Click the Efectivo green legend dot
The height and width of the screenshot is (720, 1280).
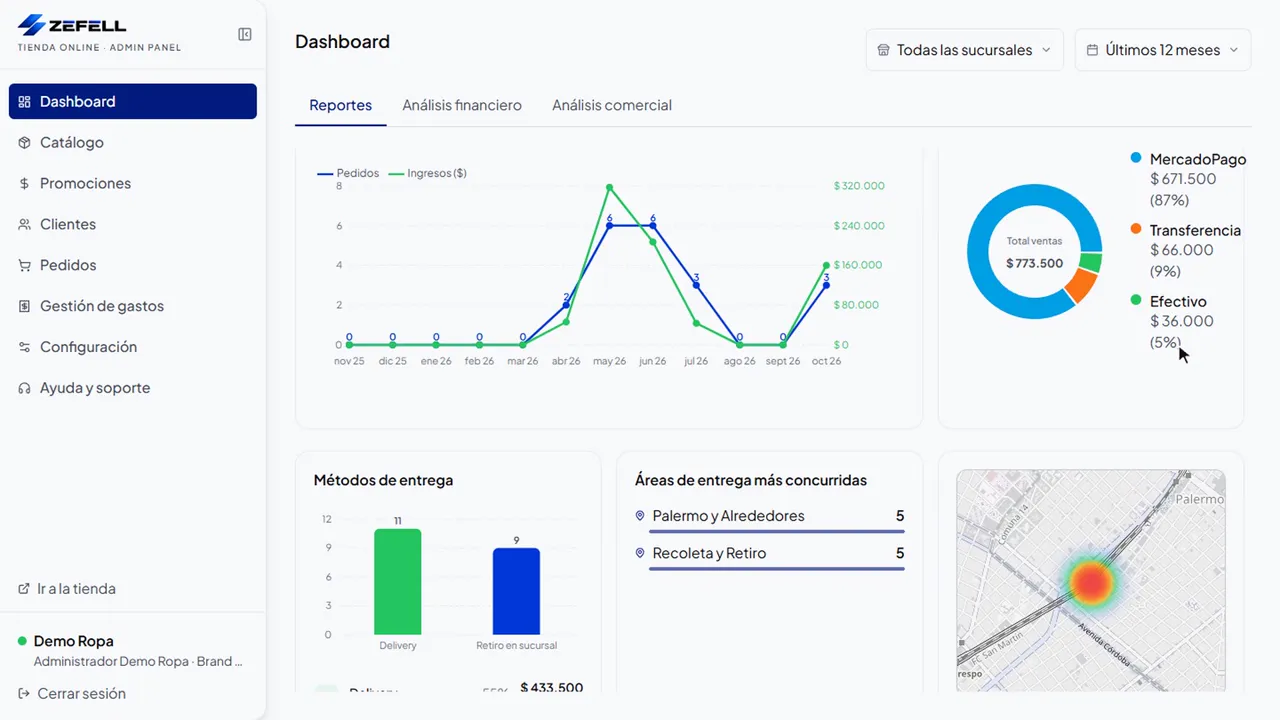(1136, 300)
